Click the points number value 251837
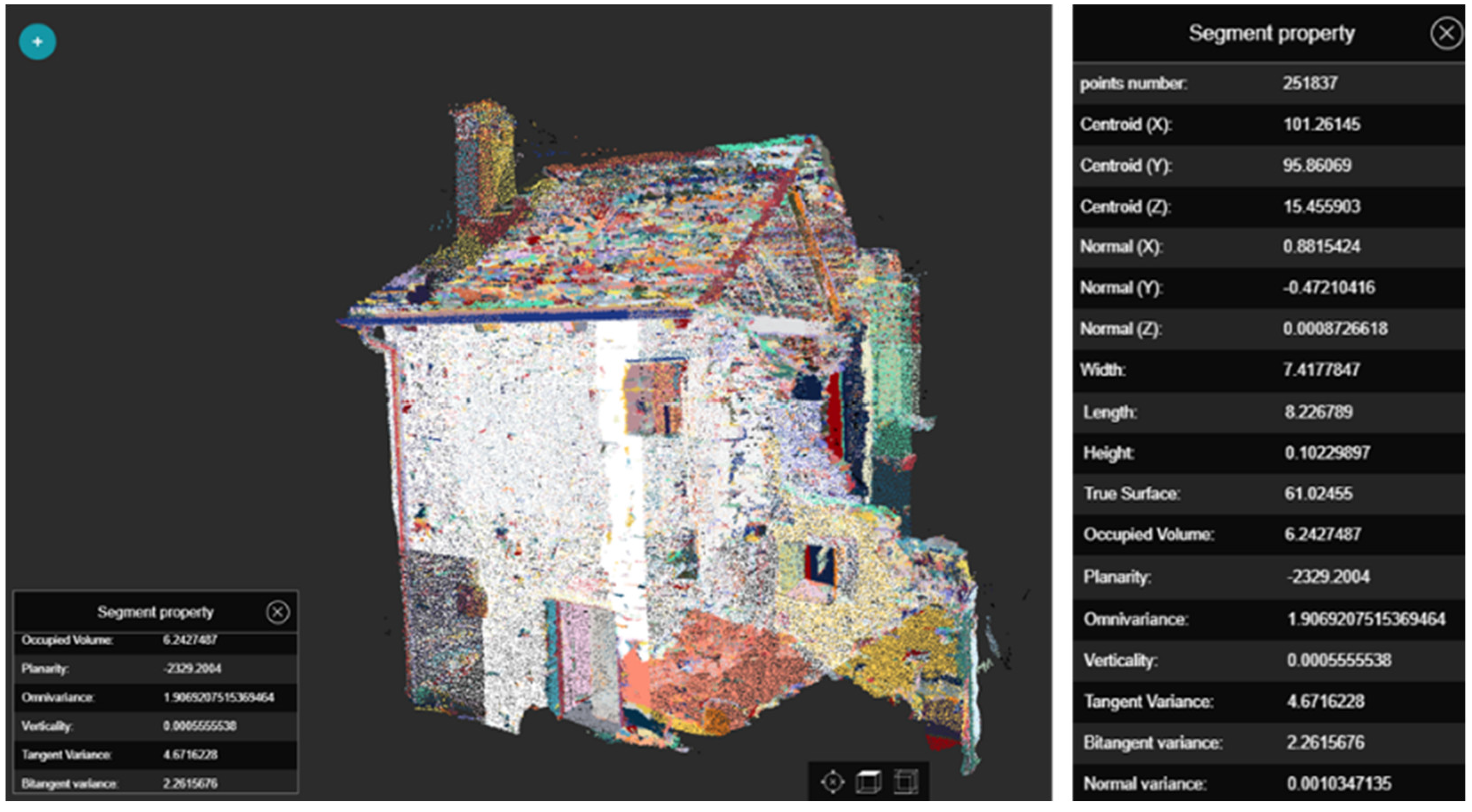This screenshot has width=1472, height=812. (1310, 83)
